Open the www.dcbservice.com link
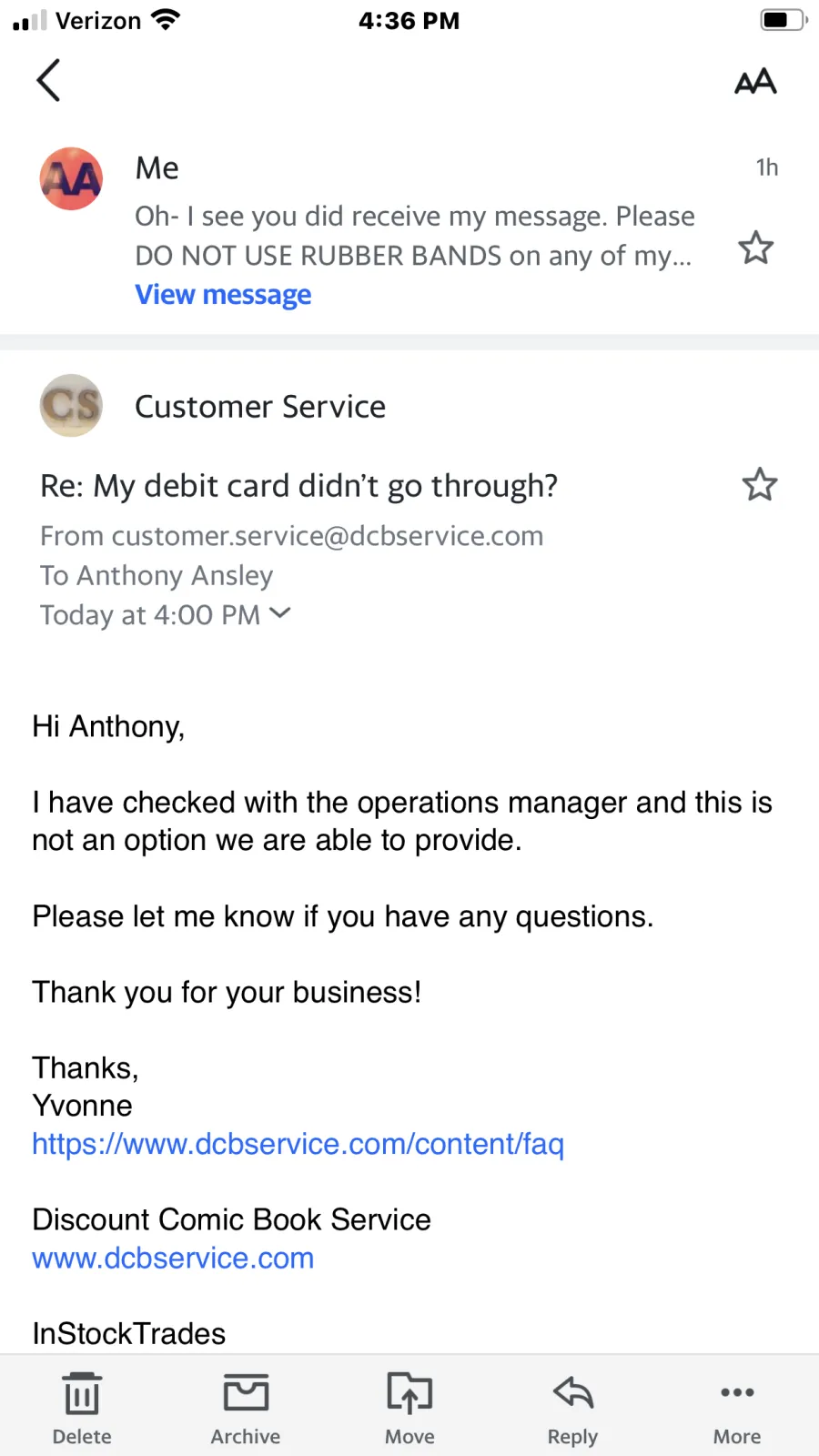Screen dimensions: 819x1456 point(173,1259)
